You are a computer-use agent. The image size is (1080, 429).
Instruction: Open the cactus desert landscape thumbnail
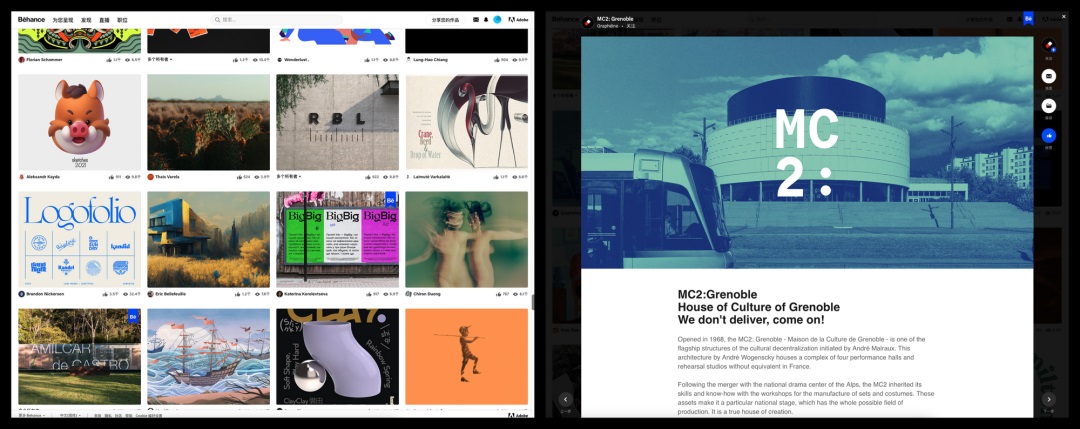point(209,123)
